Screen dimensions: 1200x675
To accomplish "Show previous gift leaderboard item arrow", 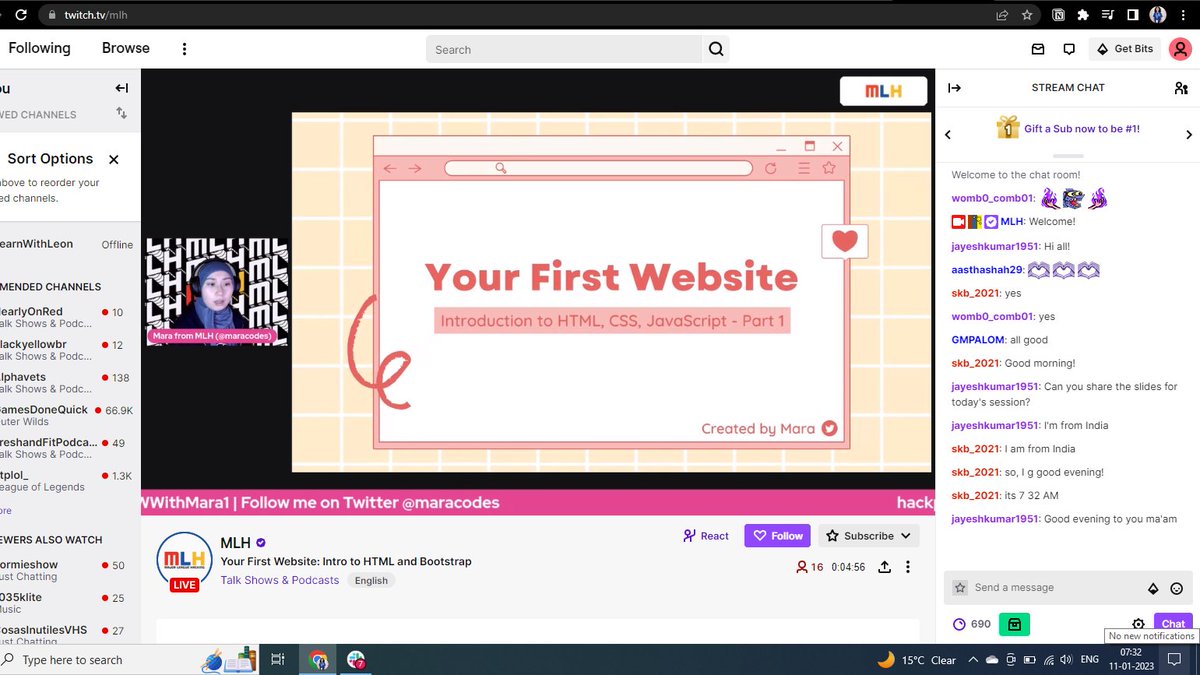I will click(948, 135).
